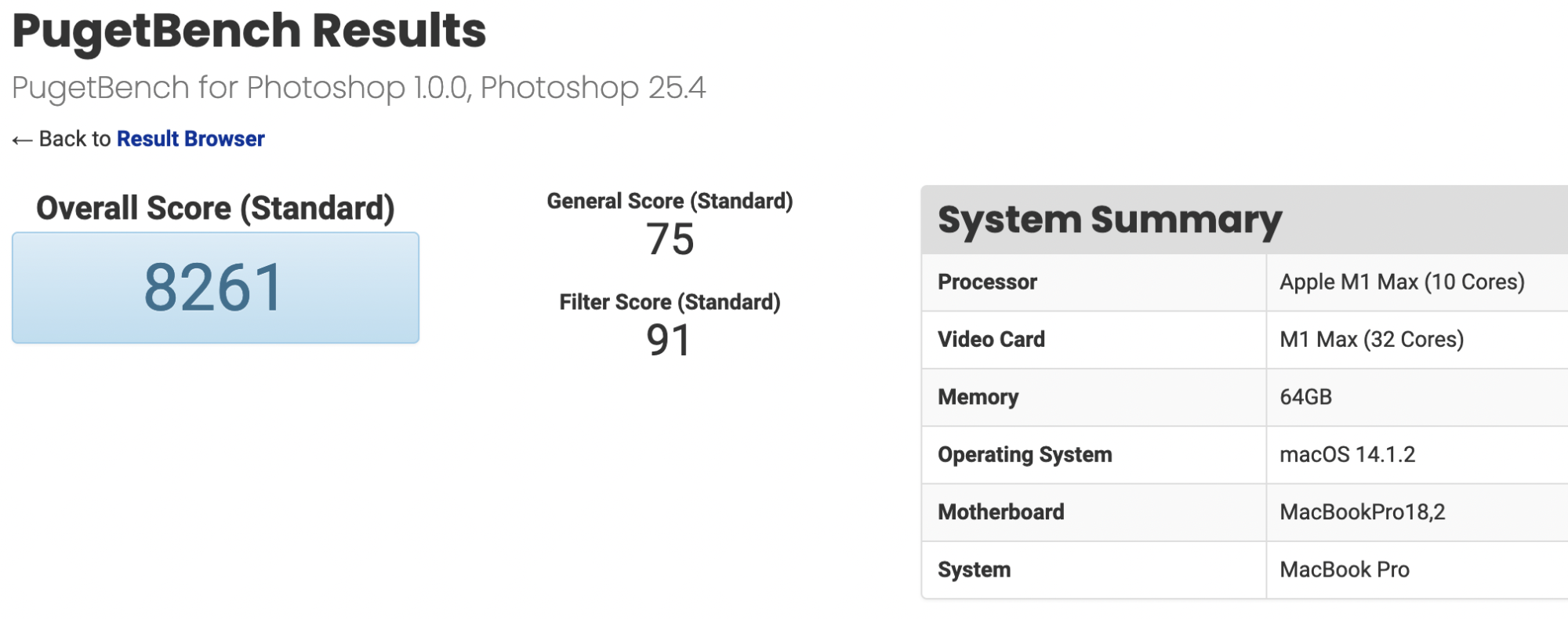Click the back arrow icon
Screen dimensions: 1568x619
point(22,140)
